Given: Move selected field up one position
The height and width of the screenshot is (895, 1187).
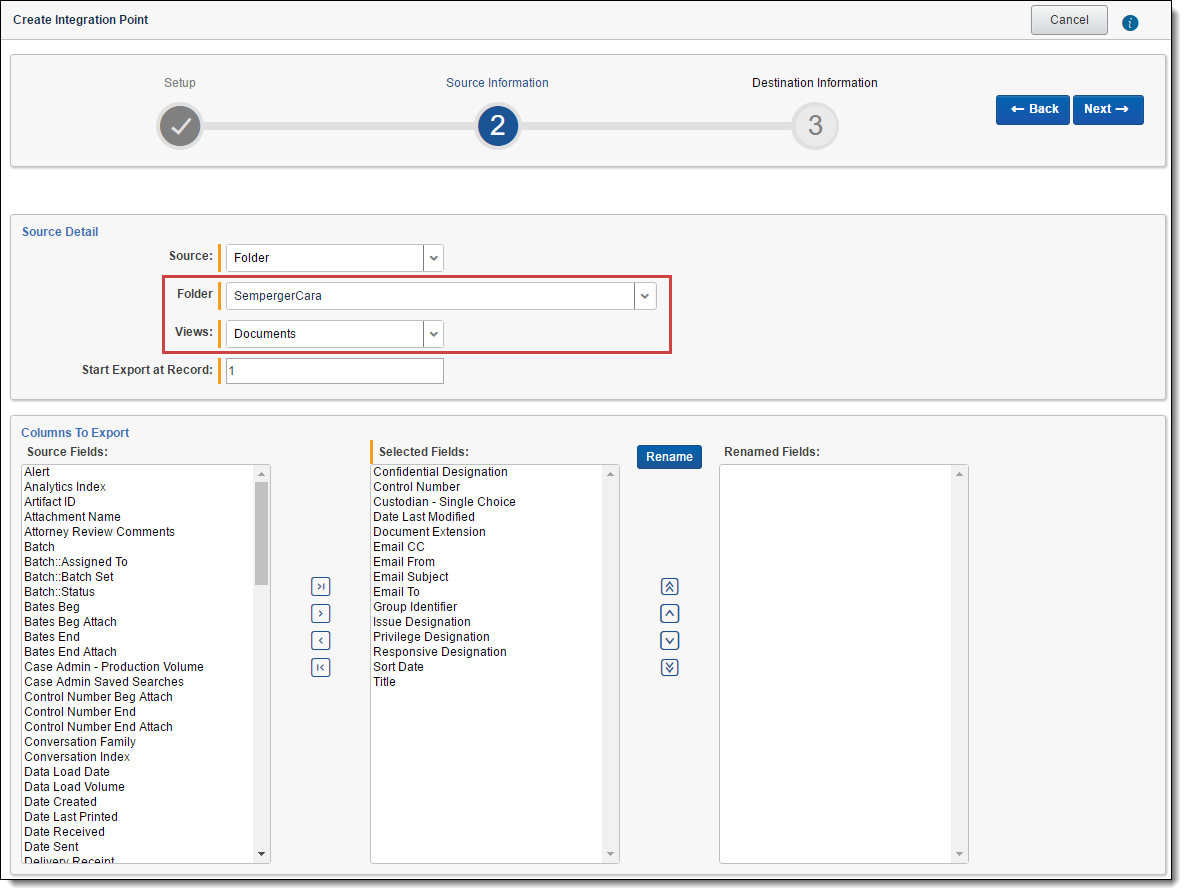Looking at the screenshot, I should click(670, 614).
